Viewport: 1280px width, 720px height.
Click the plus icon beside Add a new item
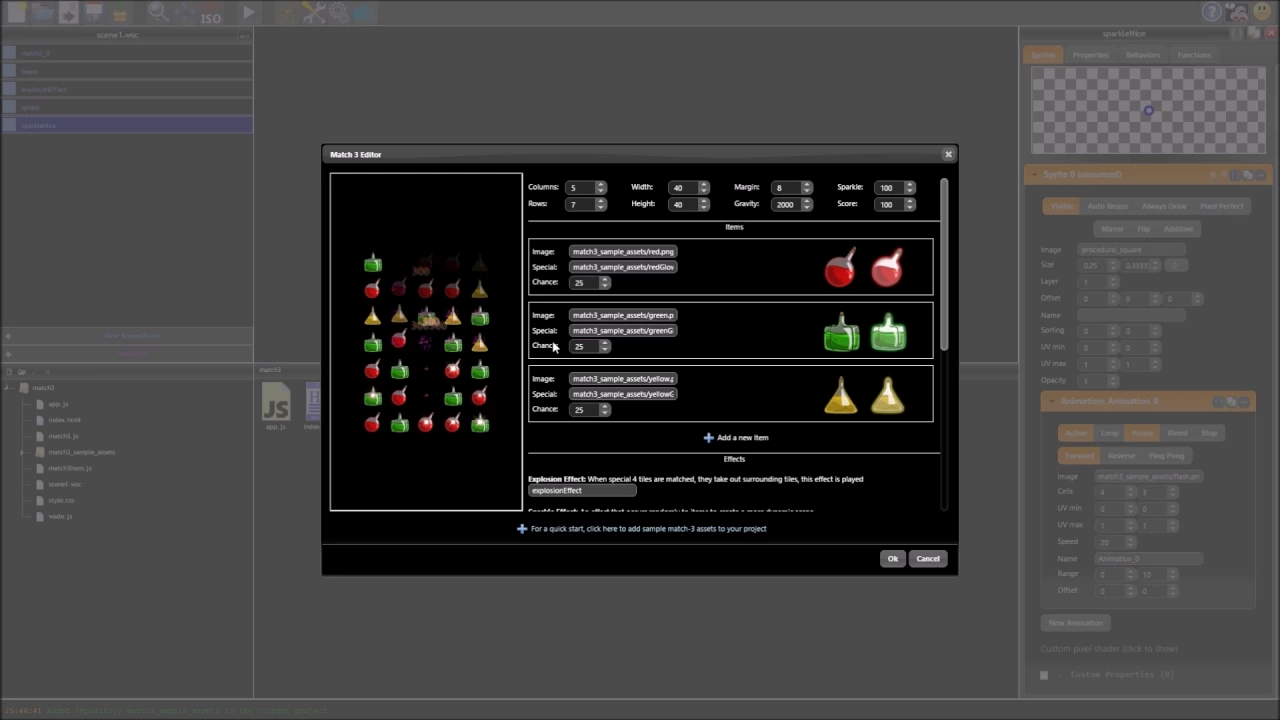coord(708,437)
